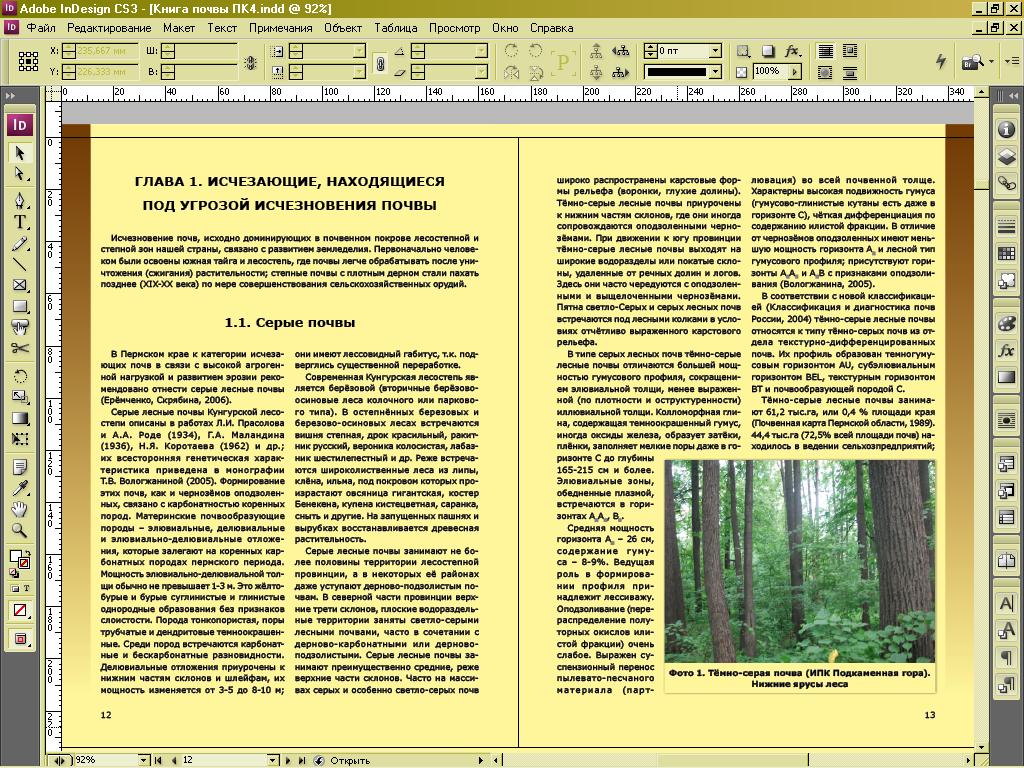Open the zoom level 92% dropdown
The image size is (1024, 768).
(144, 760)
